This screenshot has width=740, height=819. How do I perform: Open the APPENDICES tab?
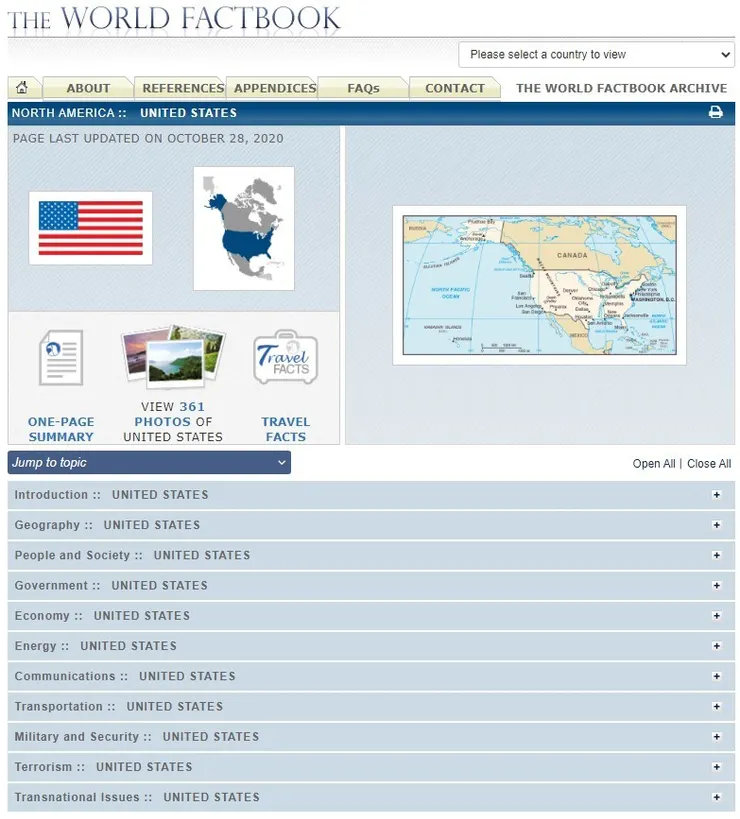click(x=275, y=88)
